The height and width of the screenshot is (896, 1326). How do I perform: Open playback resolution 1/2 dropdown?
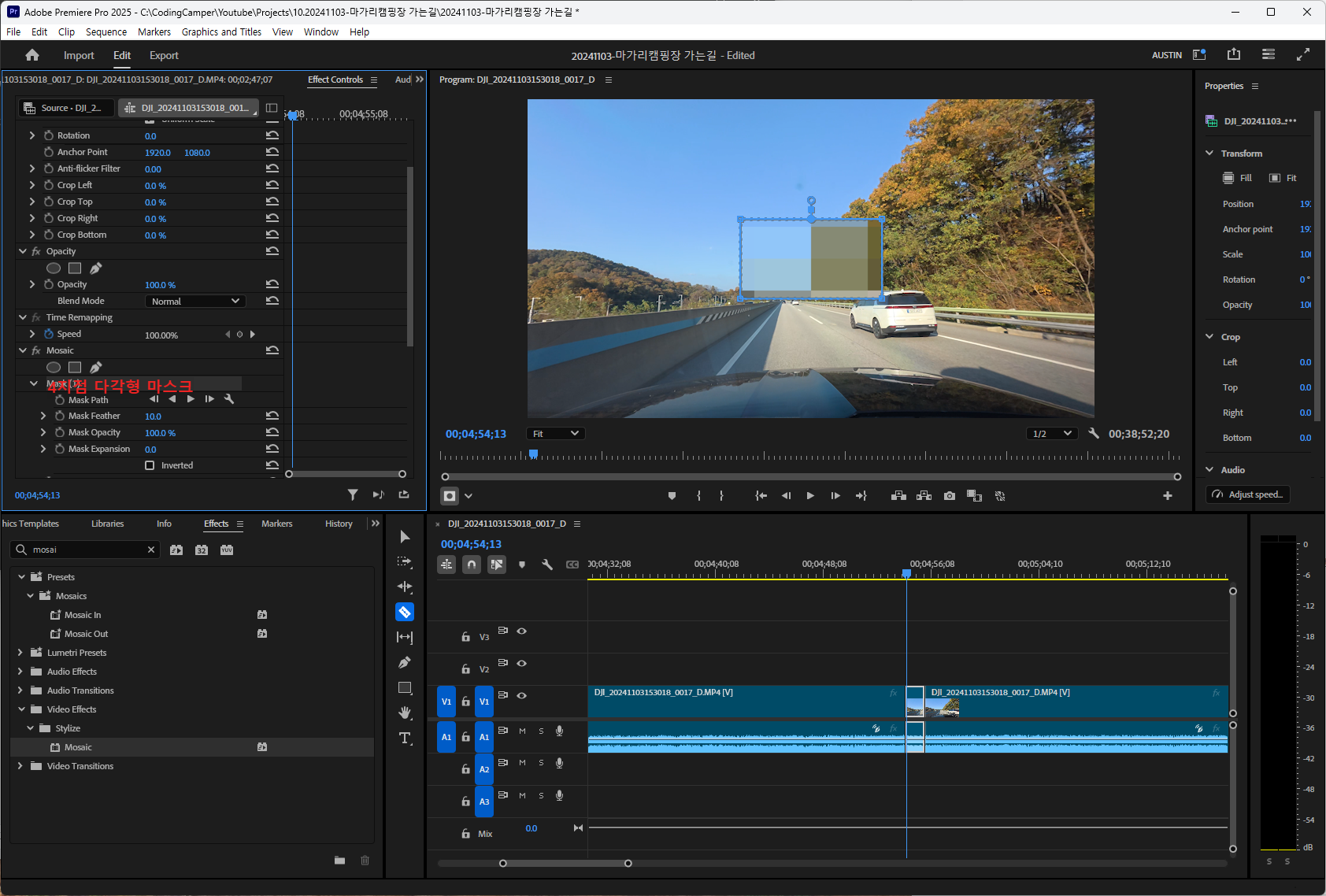[x=1052, y=433]
